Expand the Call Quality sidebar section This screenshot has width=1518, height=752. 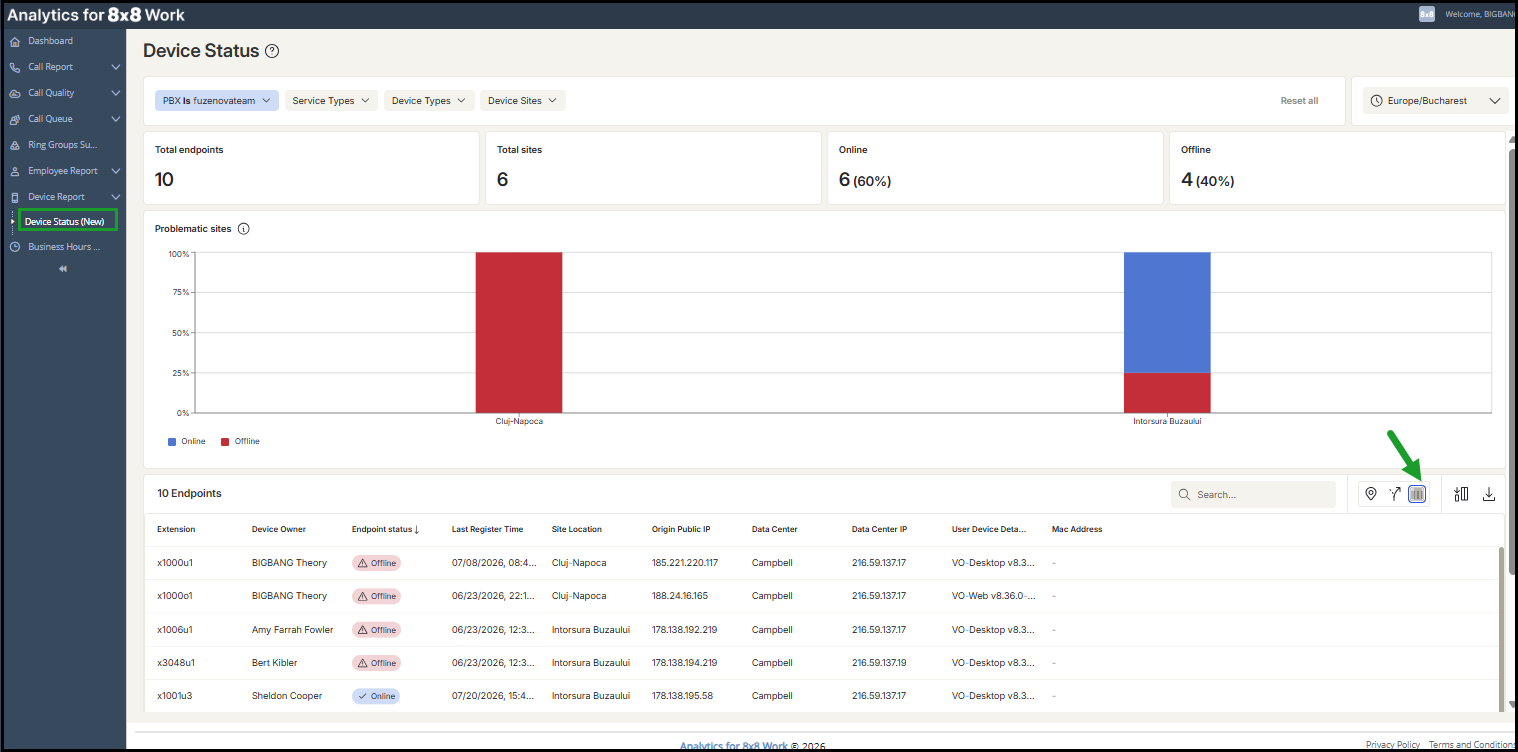pyautogui.click(x=64, y=93)
